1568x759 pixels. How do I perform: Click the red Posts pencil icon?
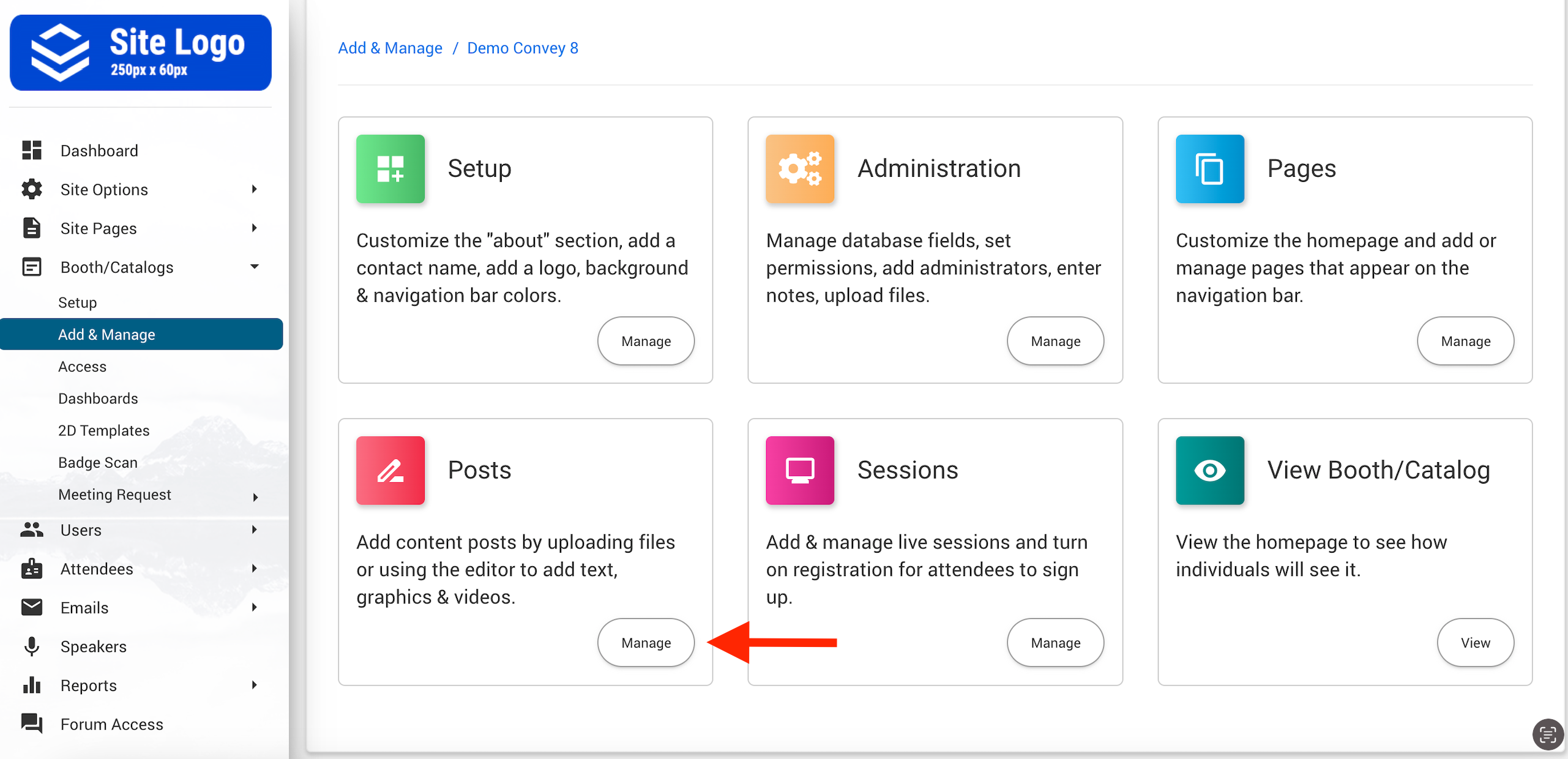click(390, 470)
